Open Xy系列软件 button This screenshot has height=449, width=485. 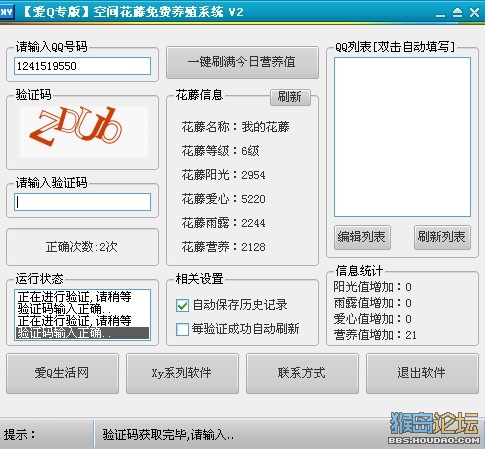[x=182, y=373]
